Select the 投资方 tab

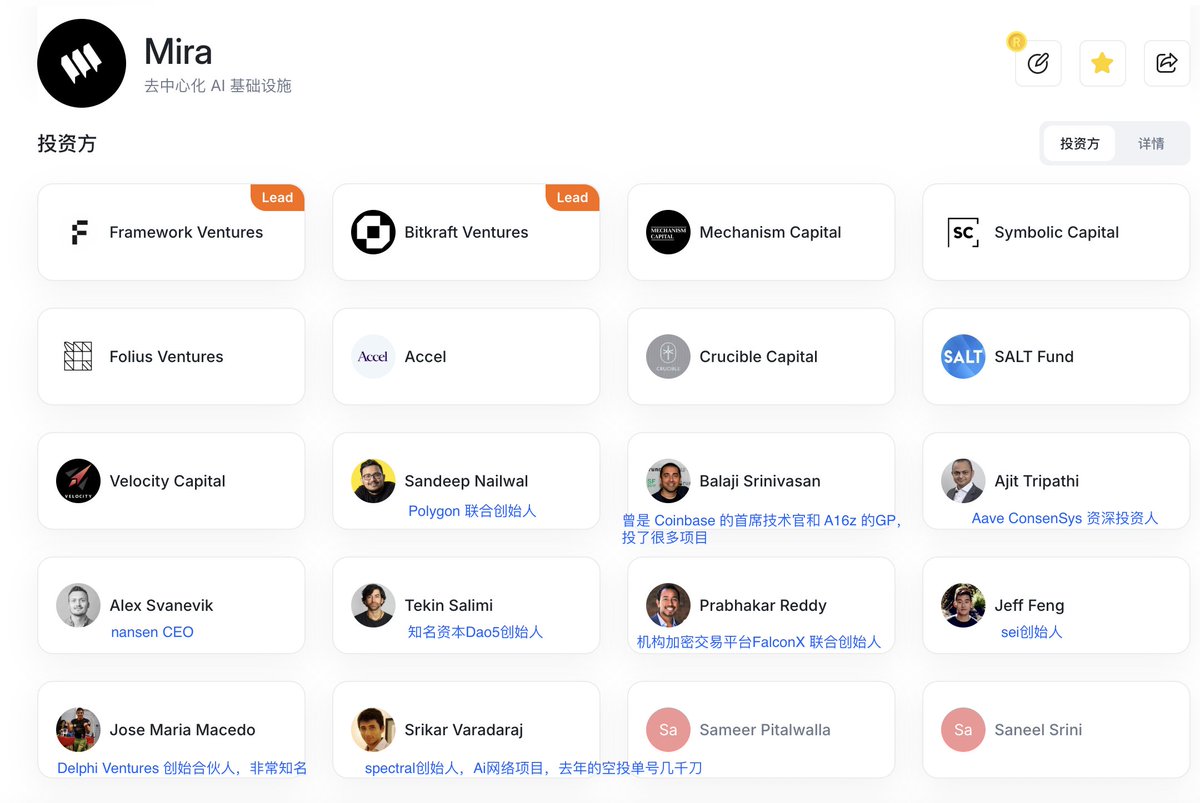pyautogui.click(x=1080, y=144)
